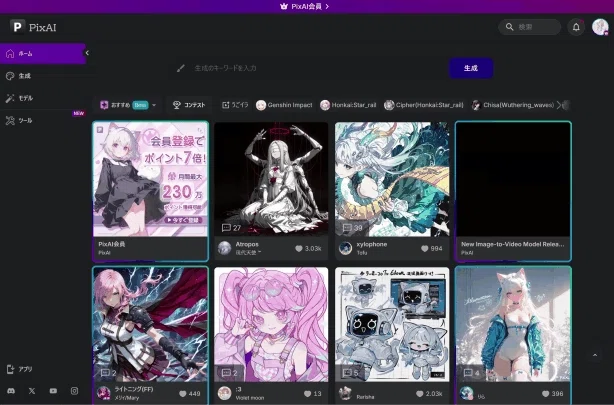614x405 pixels.
Task: Click the PixAI logo icon
Action: click(x=17, y=27)
